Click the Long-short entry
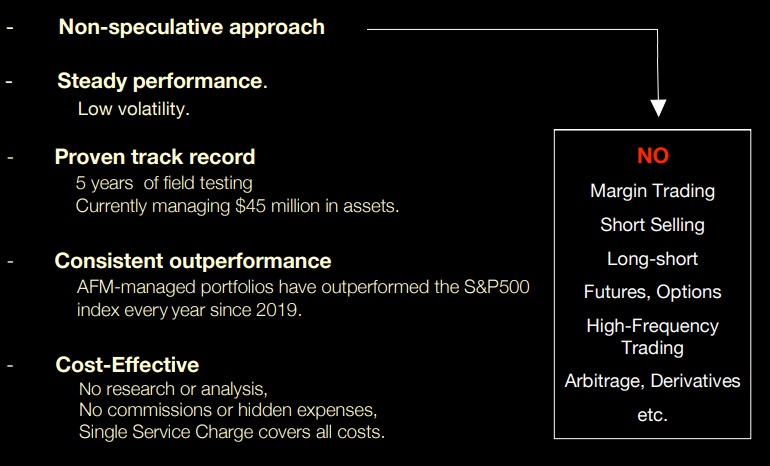Image resolution: width=770 pixels, height=466 pixels. [x=653, y=259]
